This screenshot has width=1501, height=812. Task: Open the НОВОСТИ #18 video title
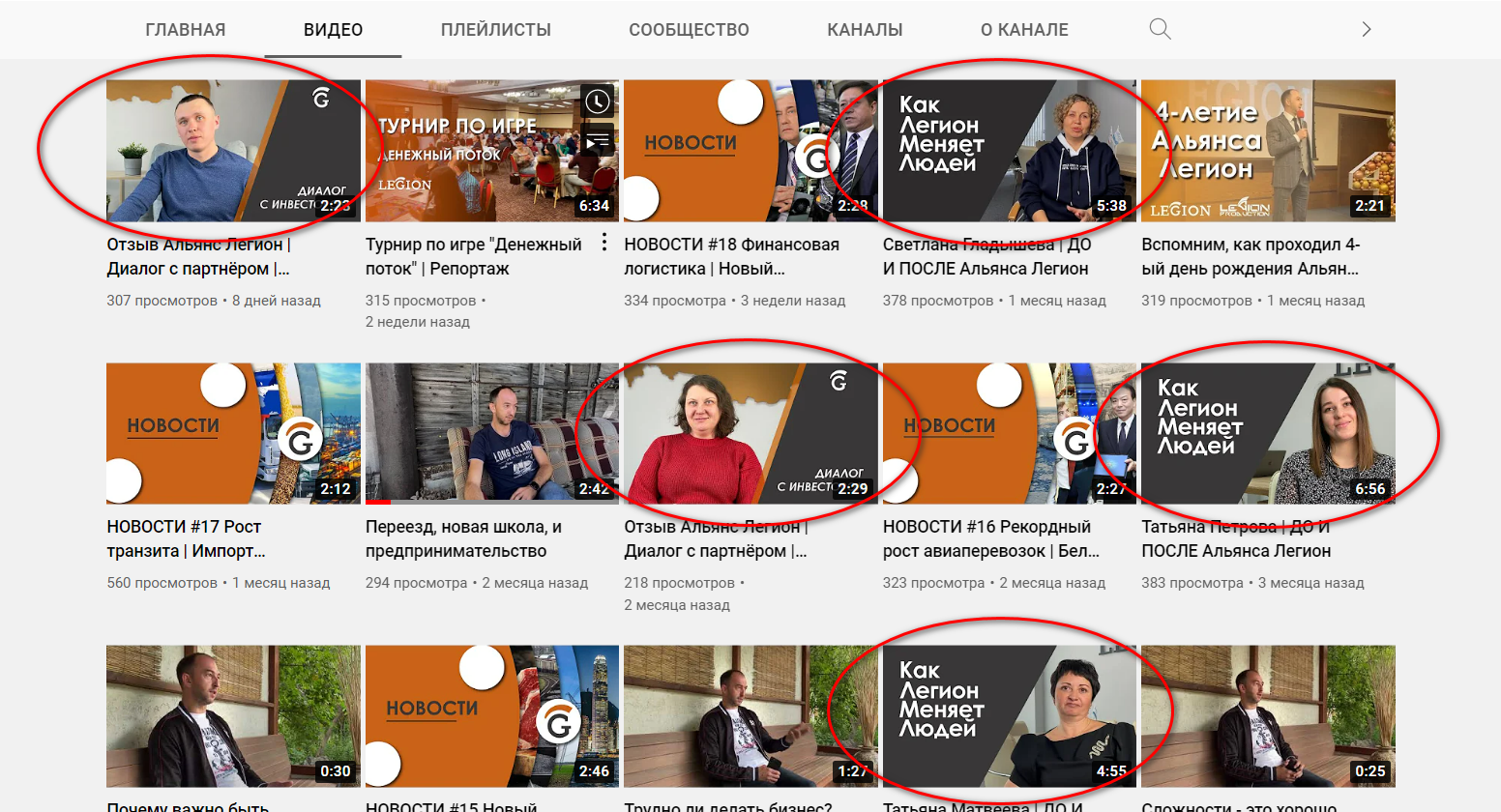[731, 256]
